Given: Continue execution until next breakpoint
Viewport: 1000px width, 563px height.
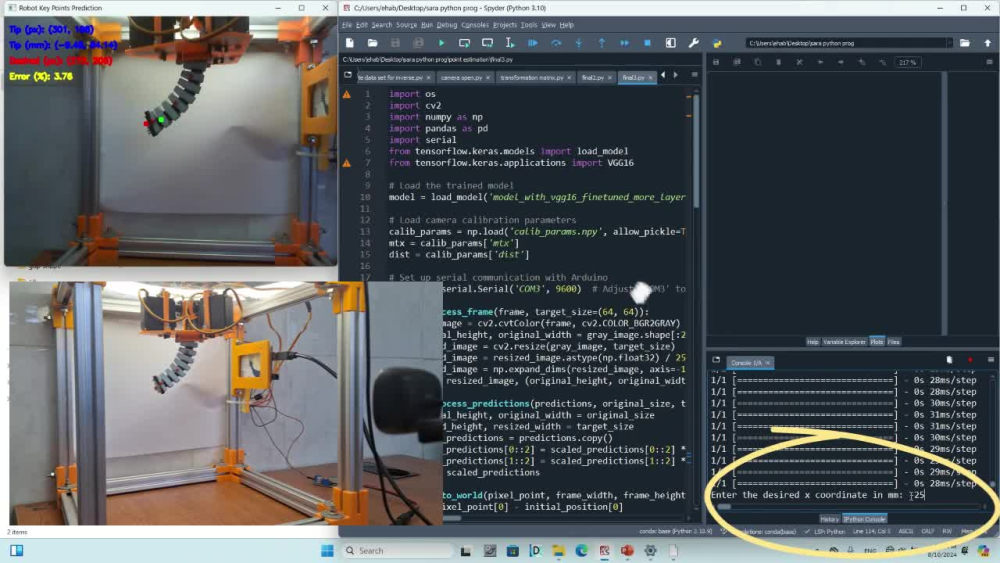Looking at the screenshot, I should coord(624,43).
